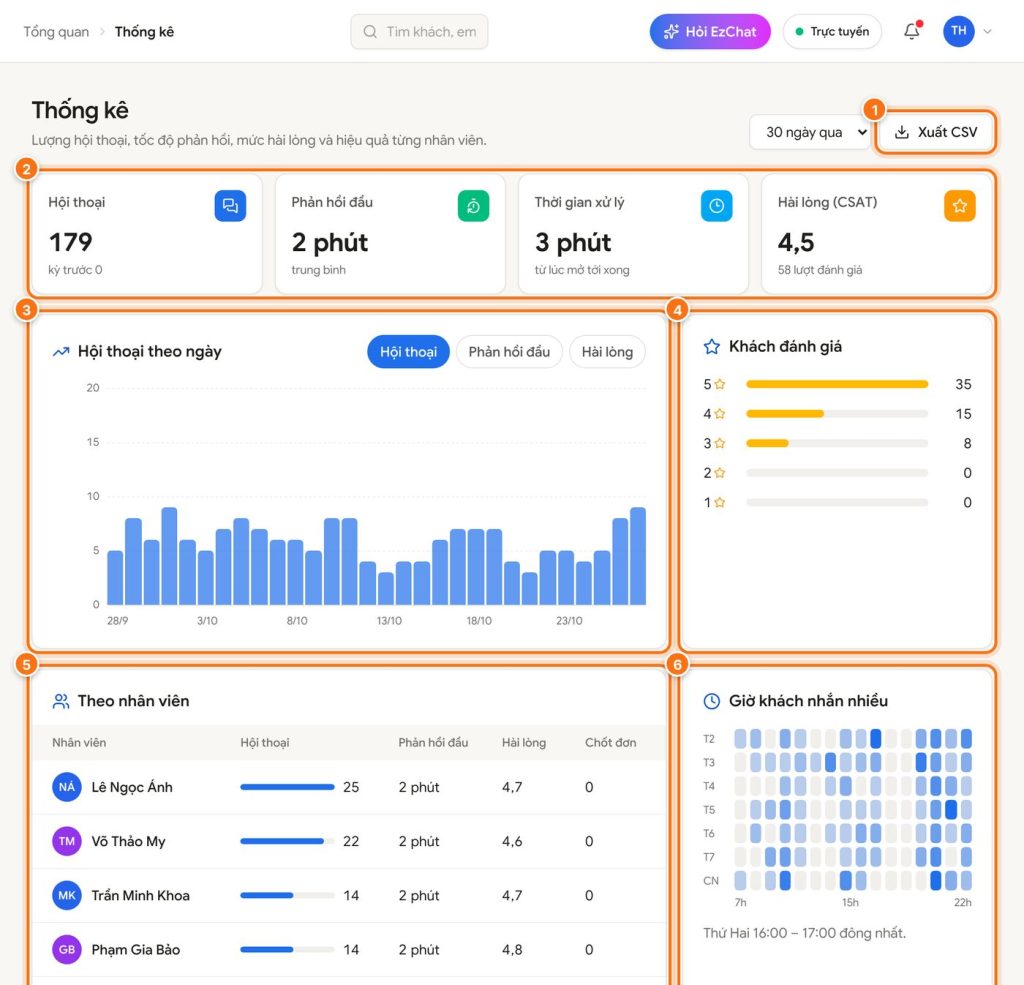The height and width of the screenshot is (985, 1024).
Task: Click the Thống kê breadcrumb item
Action: click(x=144, y=31)
